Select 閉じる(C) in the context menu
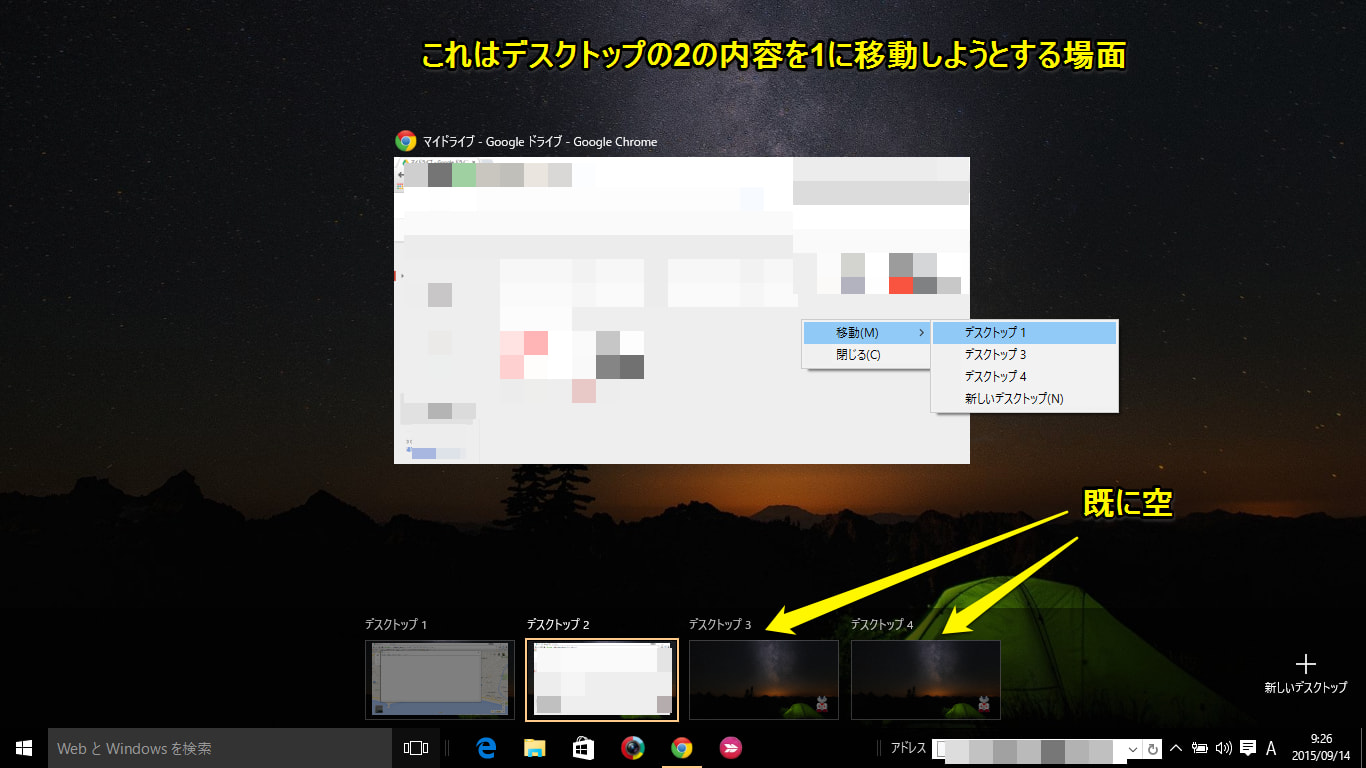 click(x=858, y=354)
